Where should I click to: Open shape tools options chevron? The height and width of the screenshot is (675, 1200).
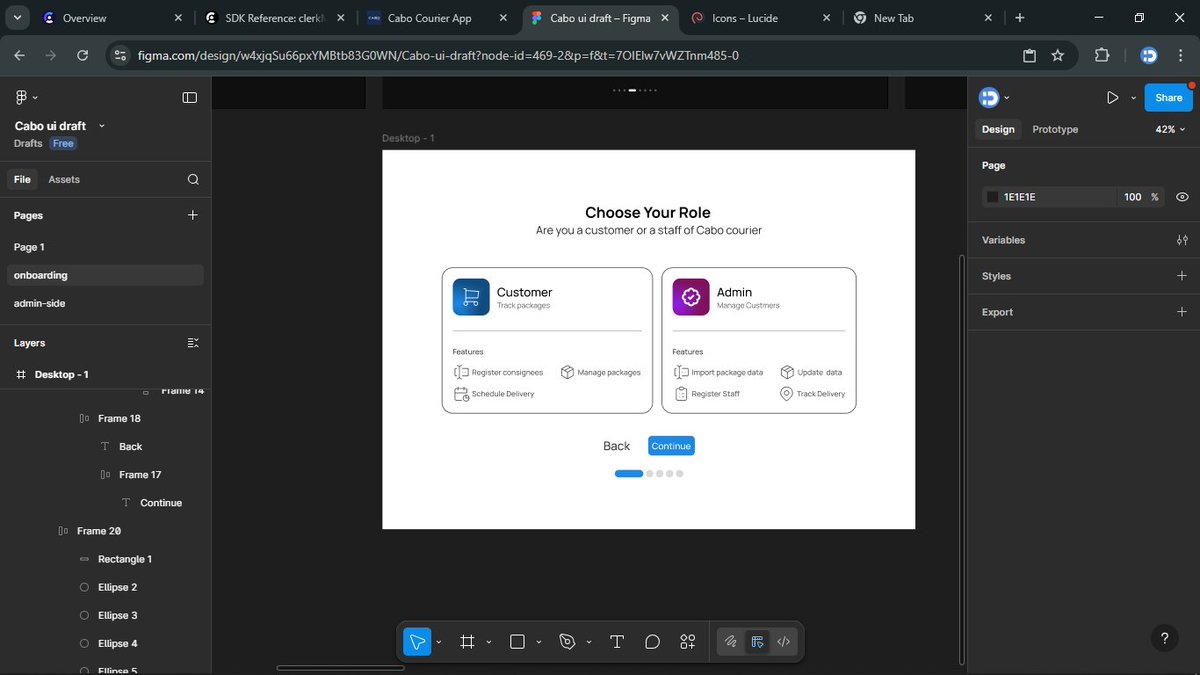[x=539, y=642]
